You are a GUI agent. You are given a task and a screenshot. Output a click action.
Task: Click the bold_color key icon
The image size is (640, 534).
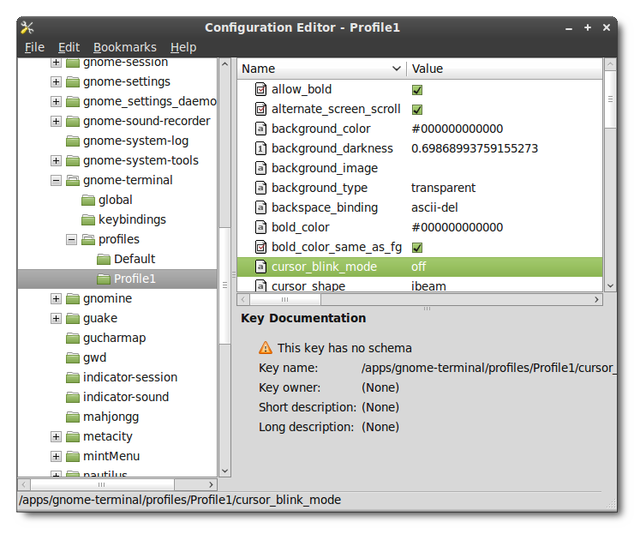pos(261,227)
